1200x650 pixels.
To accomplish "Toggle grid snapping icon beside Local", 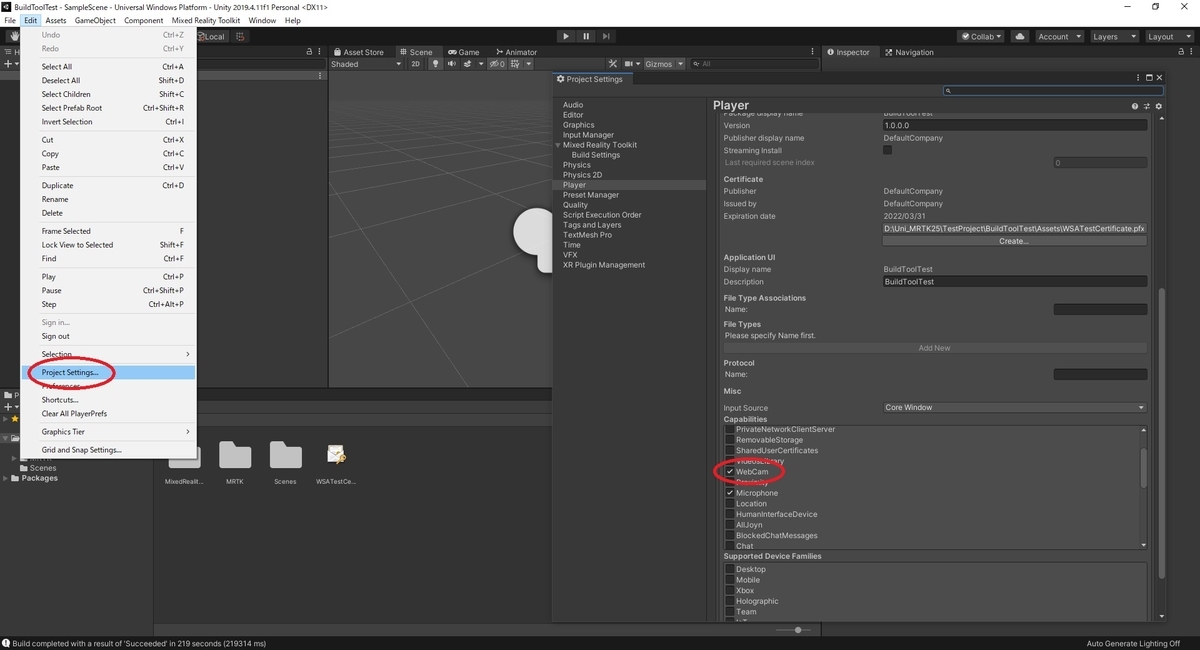I will click(x=239, y=36).
